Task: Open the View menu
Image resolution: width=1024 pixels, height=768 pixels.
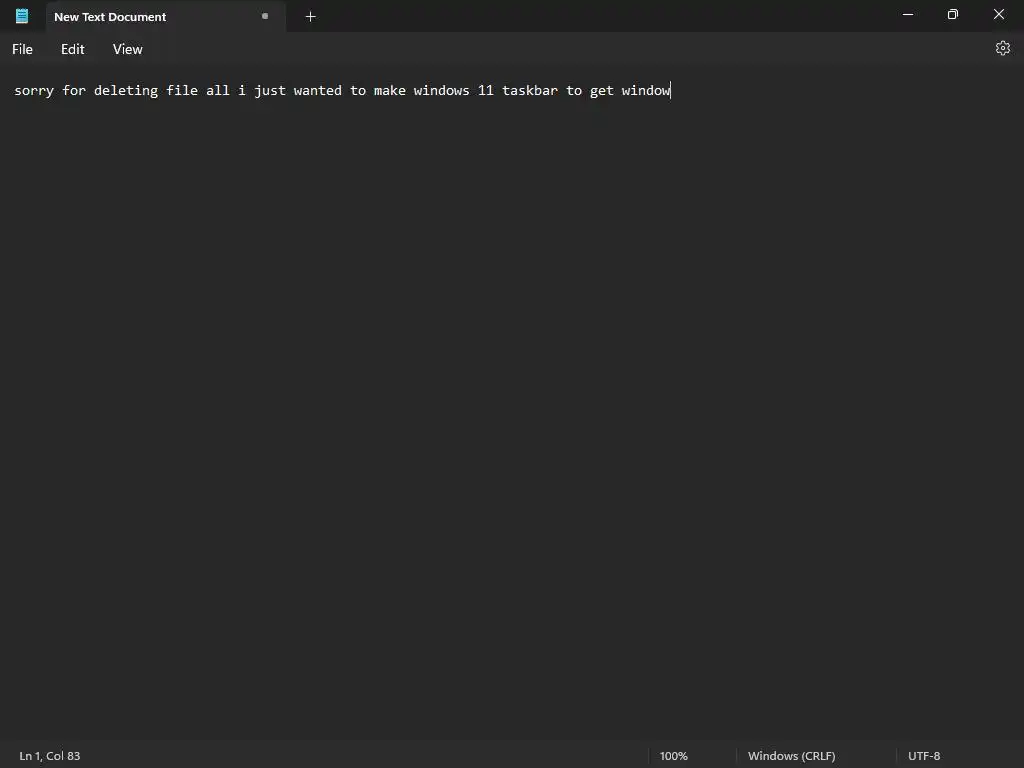Action: (127, 49)
